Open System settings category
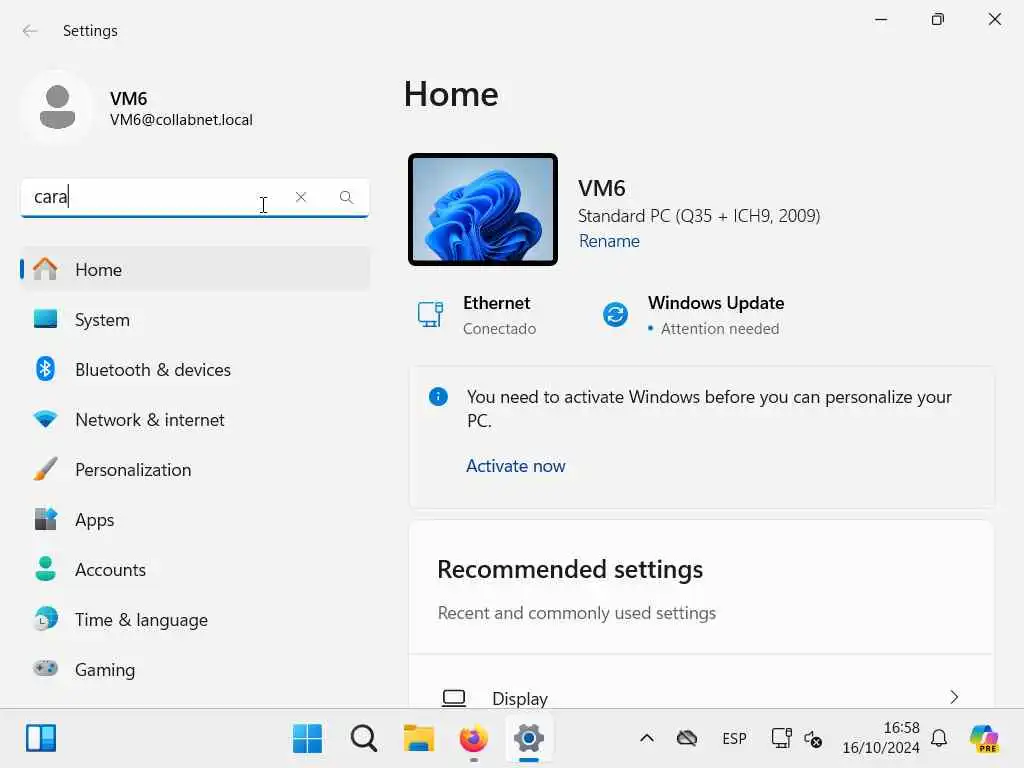 coord(195,319)
